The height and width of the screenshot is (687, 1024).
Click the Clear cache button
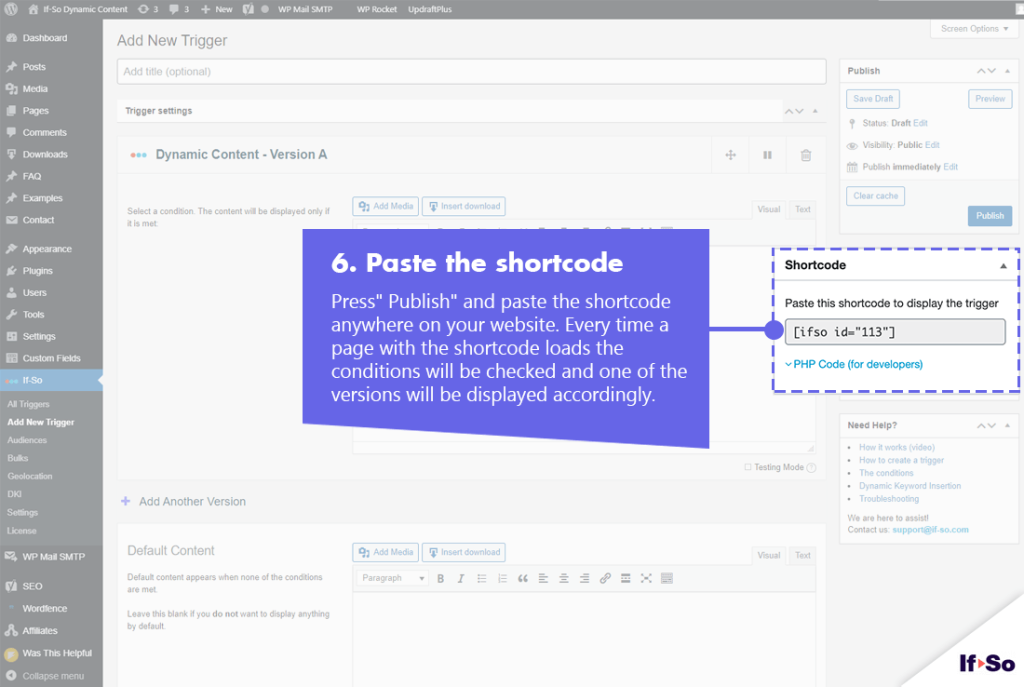[875, 196]
